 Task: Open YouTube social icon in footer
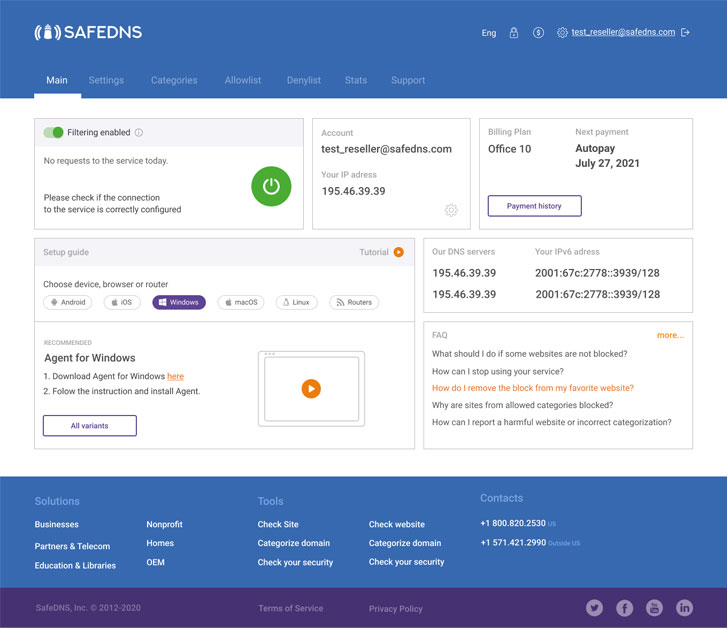pos(654,608)
